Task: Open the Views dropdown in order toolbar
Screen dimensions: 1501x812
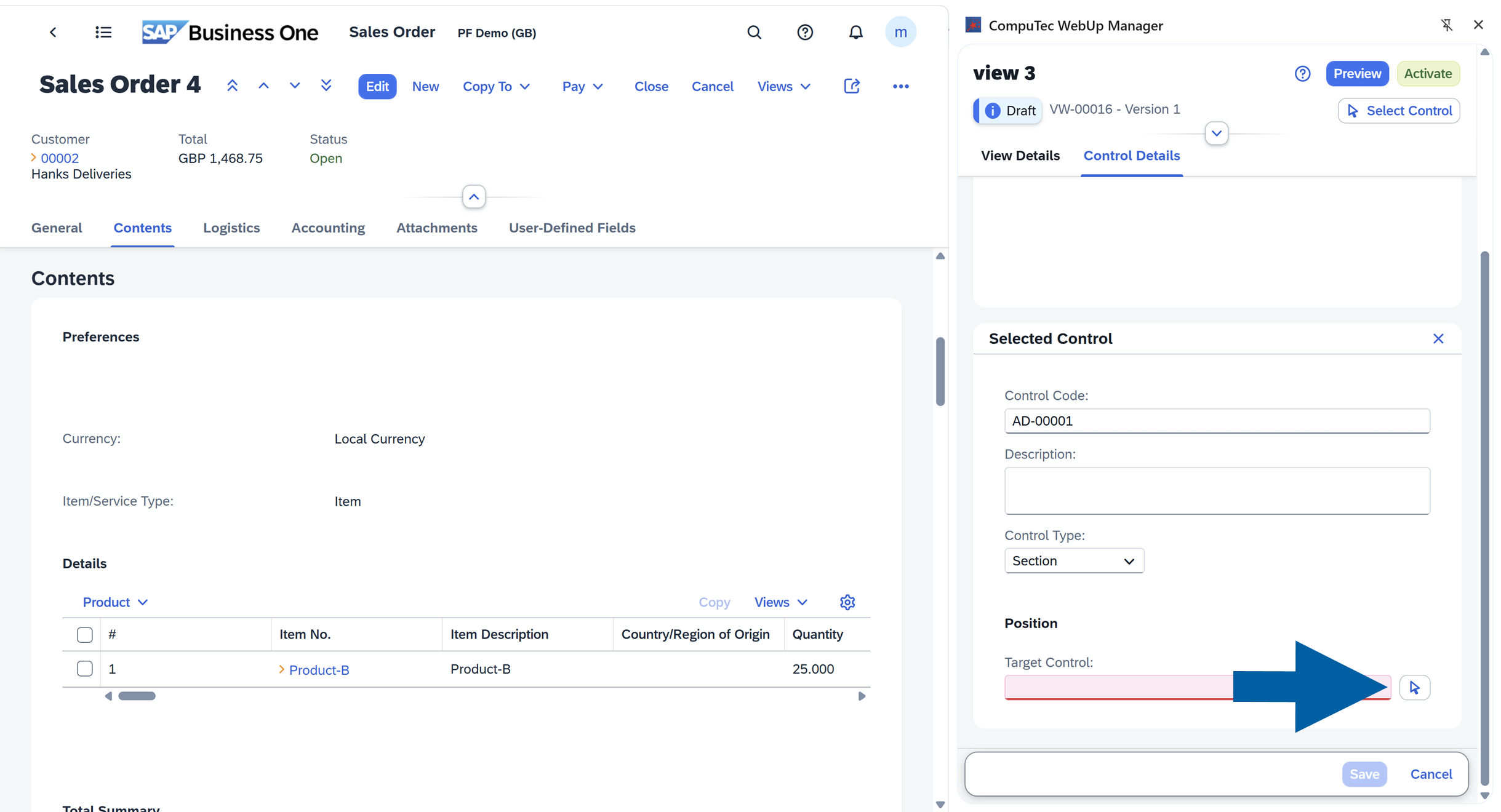Action: coord(783,86)
